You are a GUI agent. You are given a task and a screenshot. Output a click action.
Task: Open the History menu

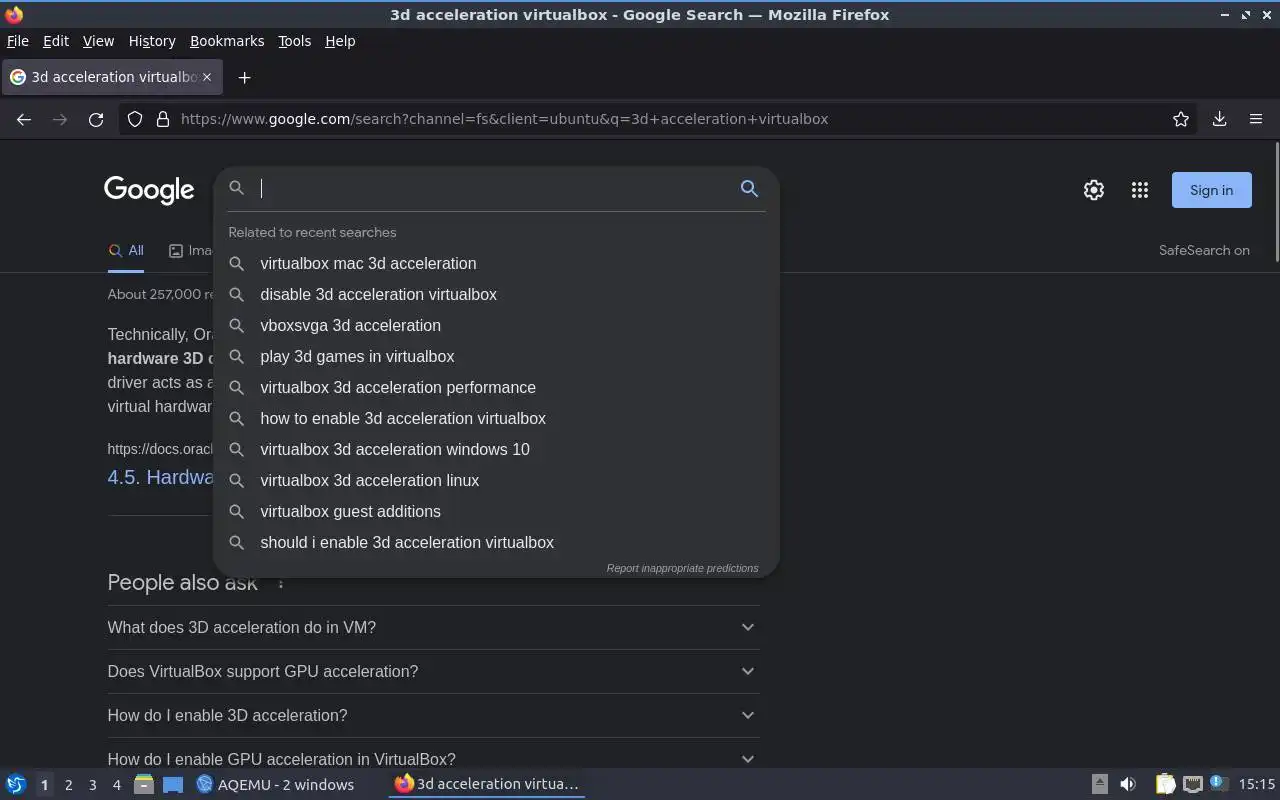click(x=152, y=41)
